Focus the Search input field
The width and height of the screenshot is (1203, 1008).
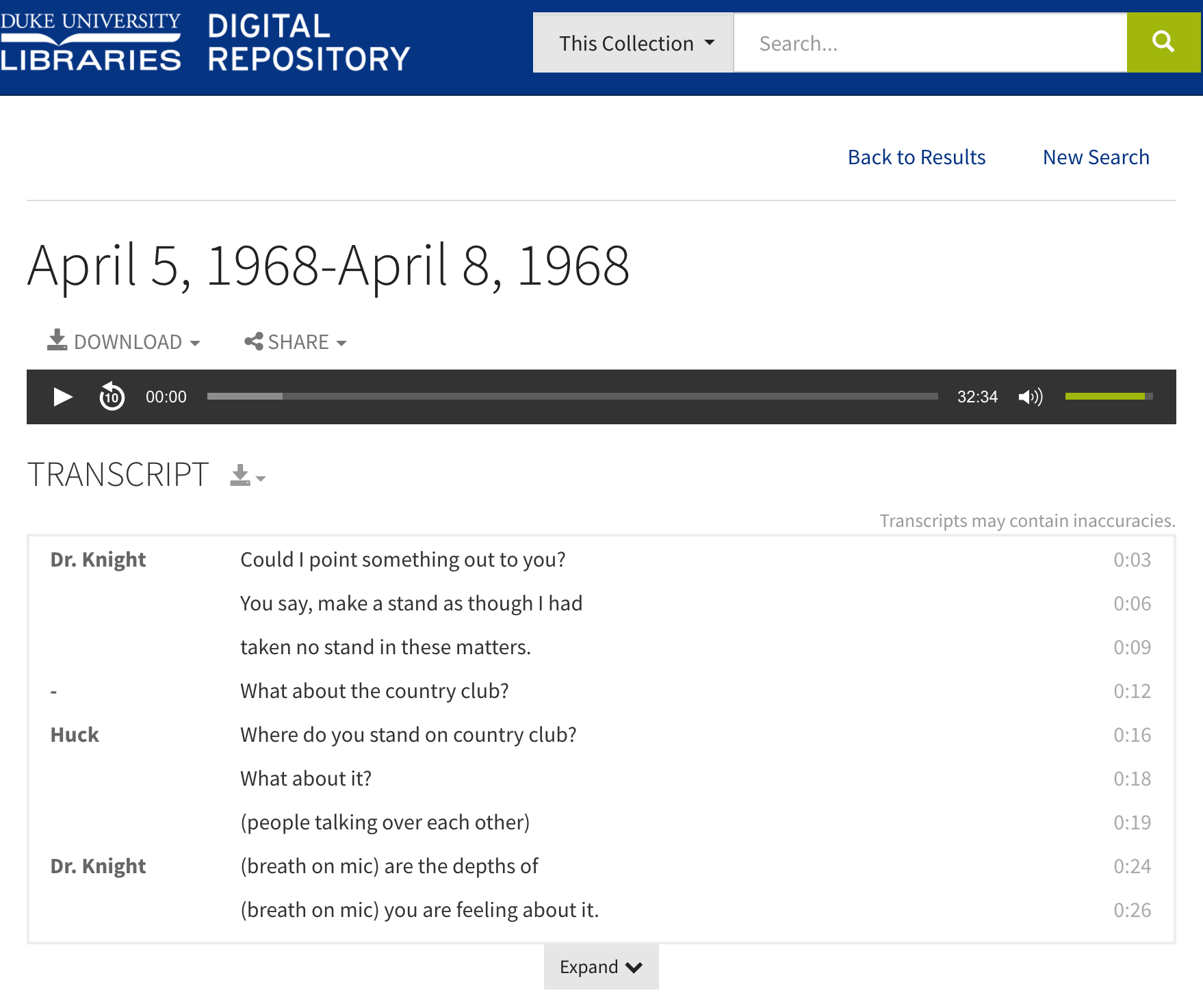[930, 42]
